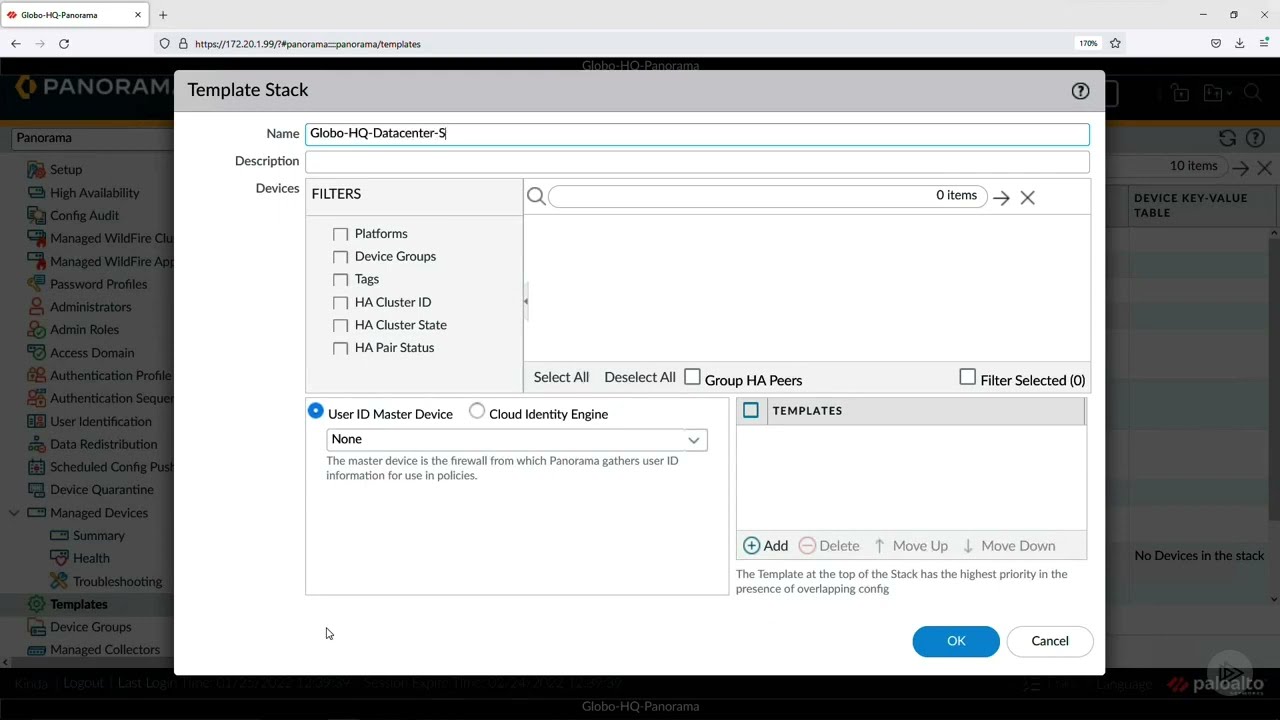1280x720 pixels.
Task: Check the Tags filter checkbox
Action: pyautogui.click(x=340, y=280)
